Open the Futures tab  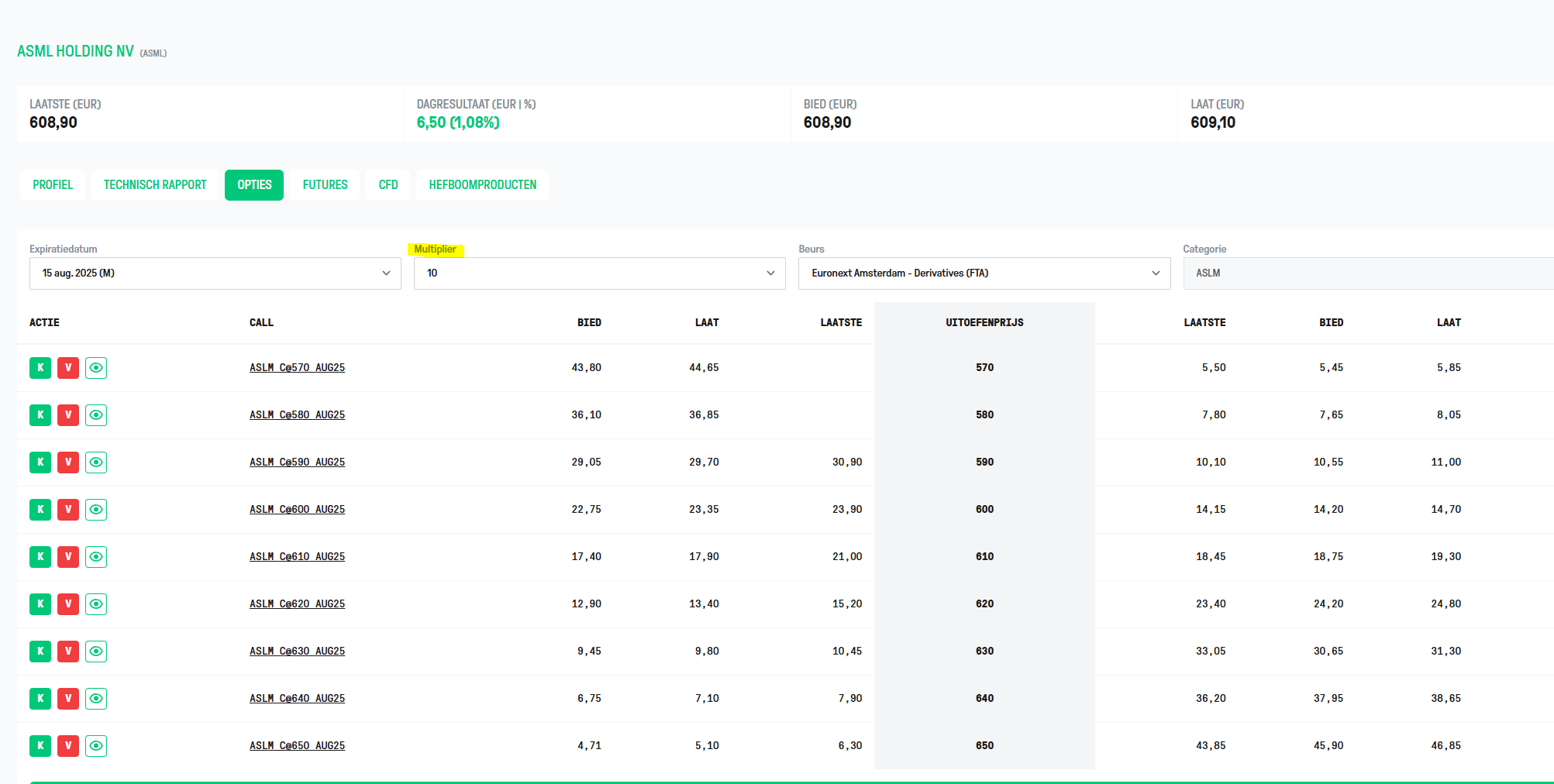pyautogui.click(x=325, y=185)
